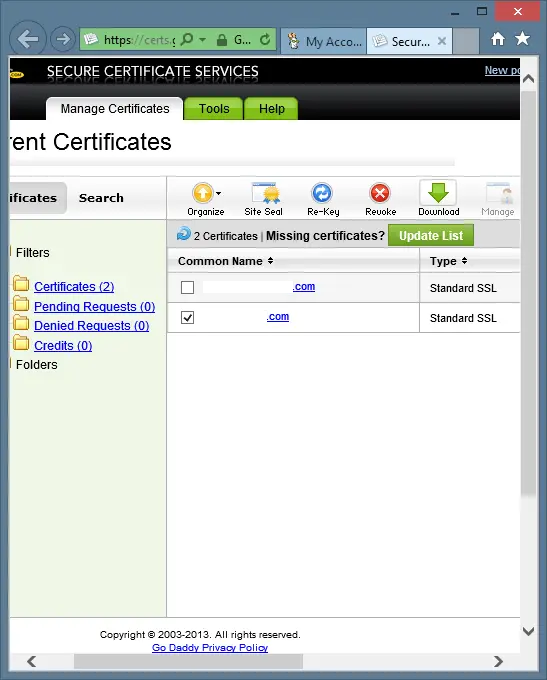Screen dimensions: 547x680
Task: Switch to the My Account browser tab
Action: (x=324, y=41)
